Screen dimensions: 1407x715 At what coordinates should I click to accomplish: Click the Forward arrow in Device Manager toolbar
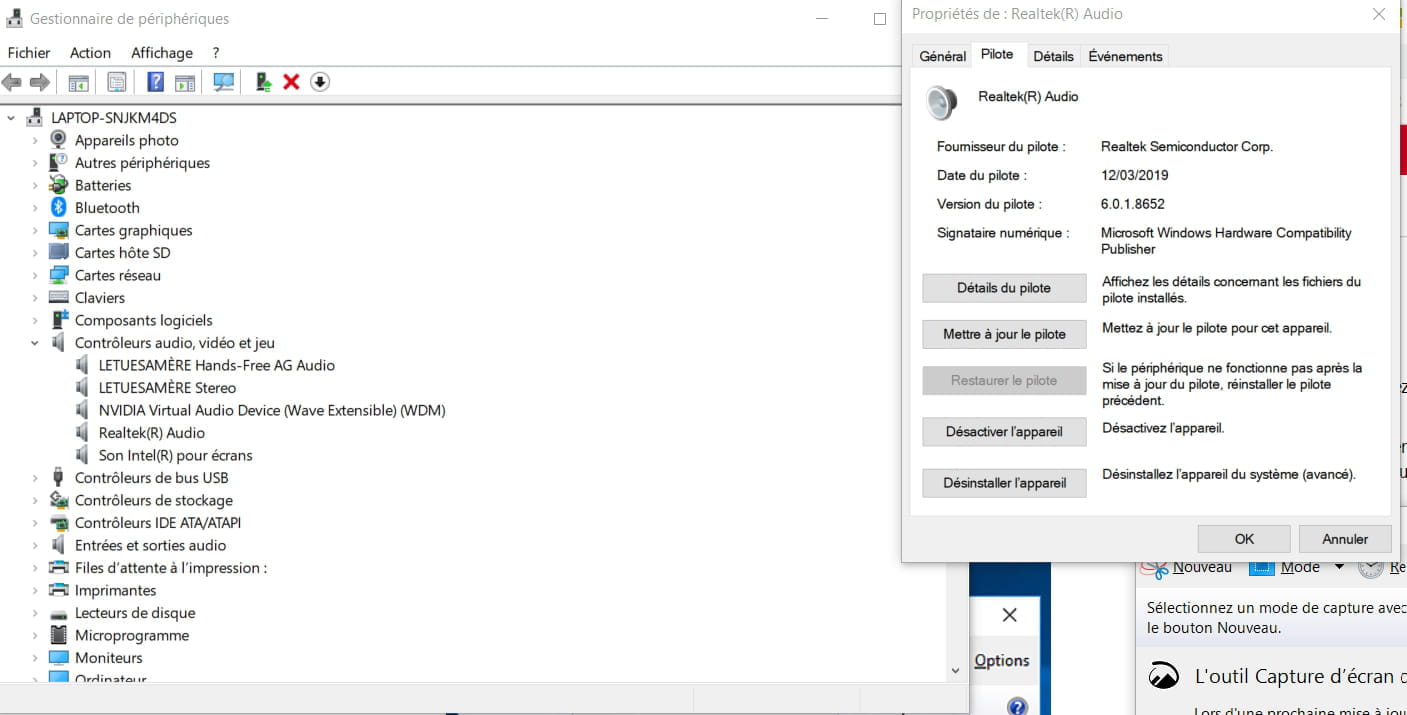pyautogui.click(x=40, y=82)
